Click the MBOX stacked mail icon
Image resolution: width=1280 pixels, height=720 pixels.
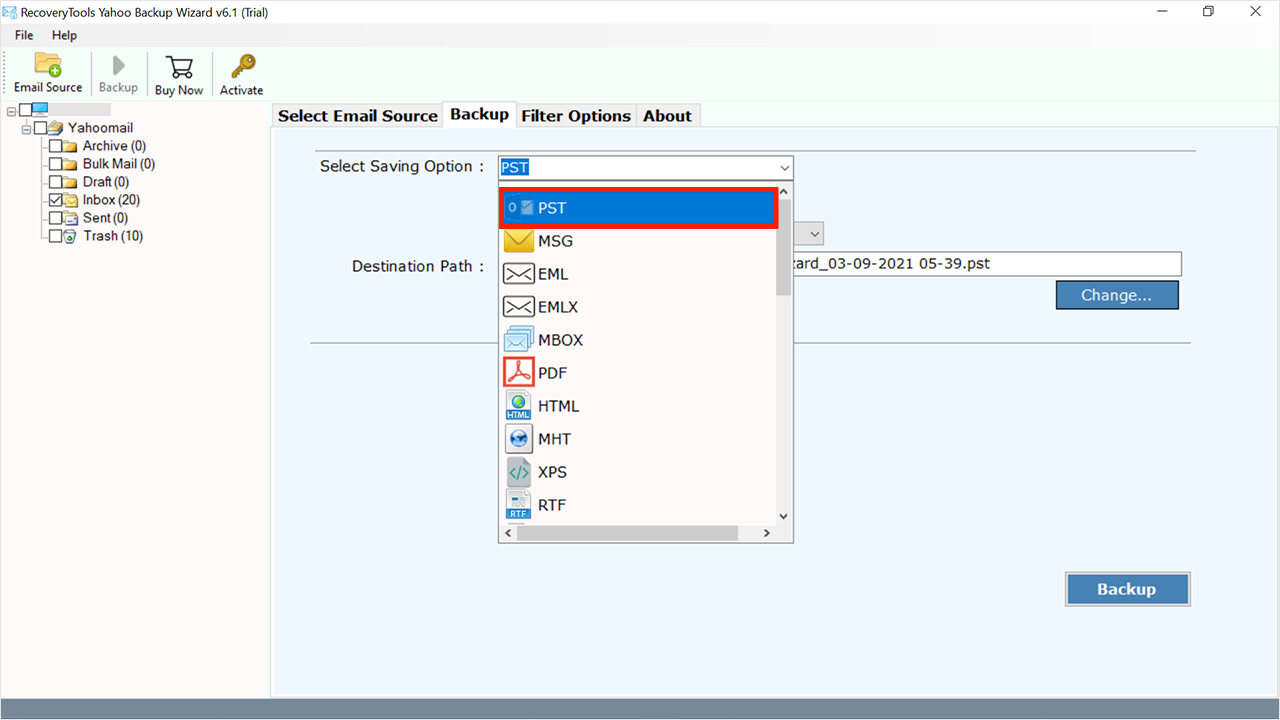click(519, 340)
